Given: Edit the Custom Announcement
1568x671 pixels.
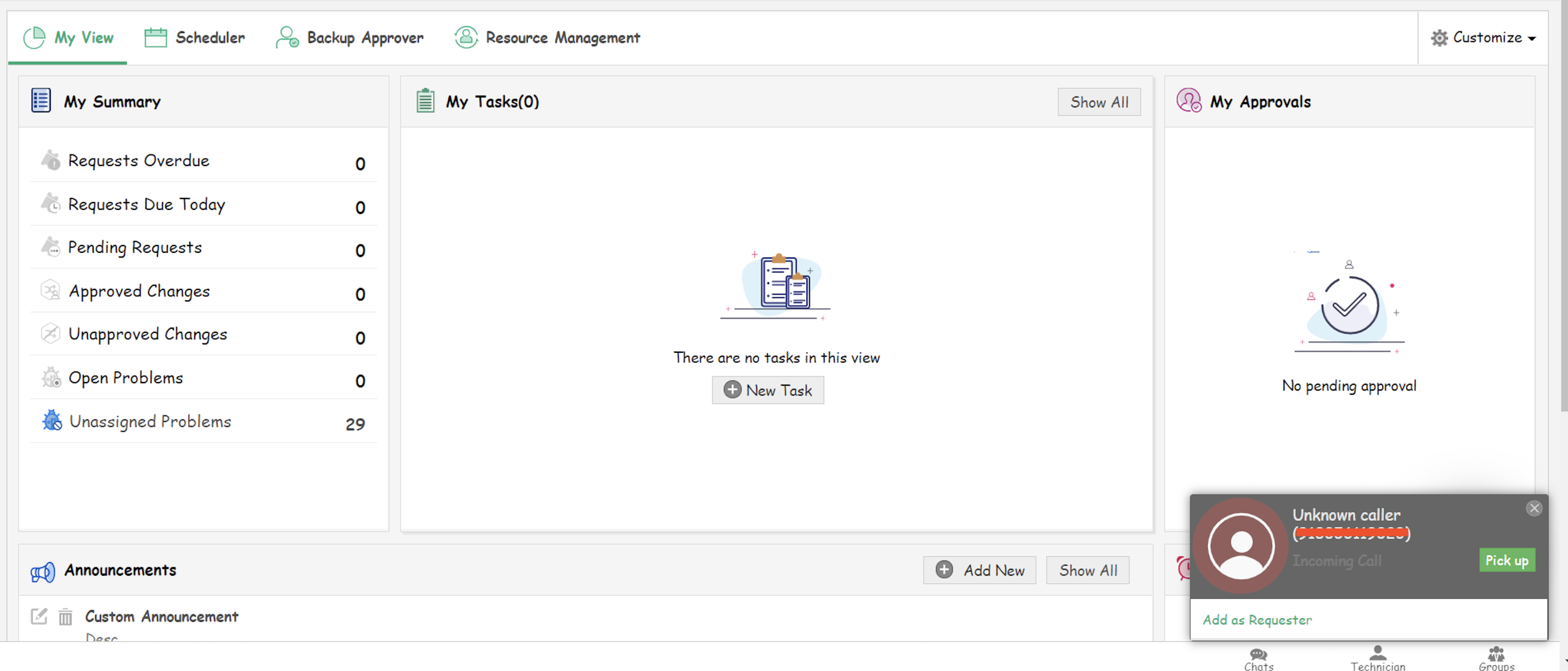Looking at the screenshot, I should (x=39, y=616).
